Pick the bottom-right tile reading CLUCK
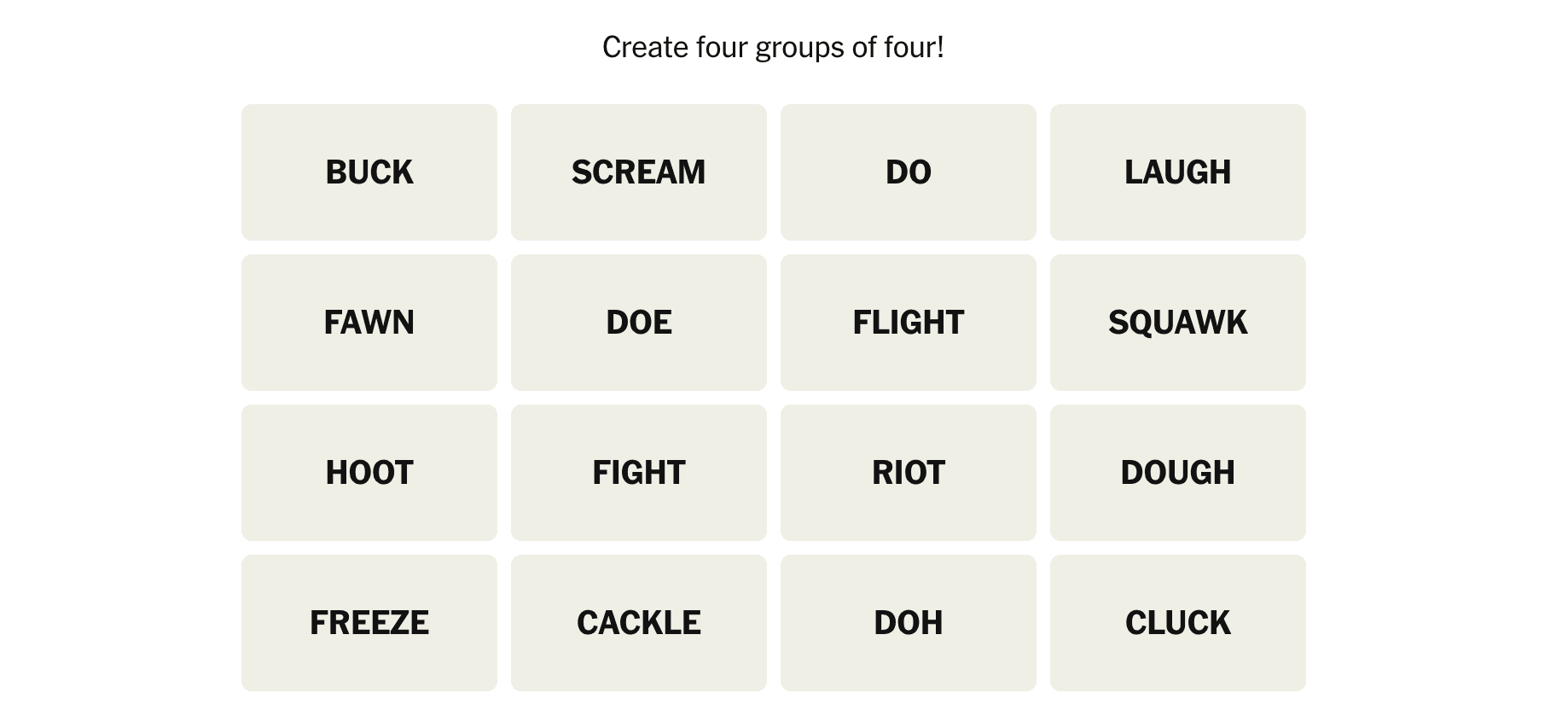 (1177, 623)
